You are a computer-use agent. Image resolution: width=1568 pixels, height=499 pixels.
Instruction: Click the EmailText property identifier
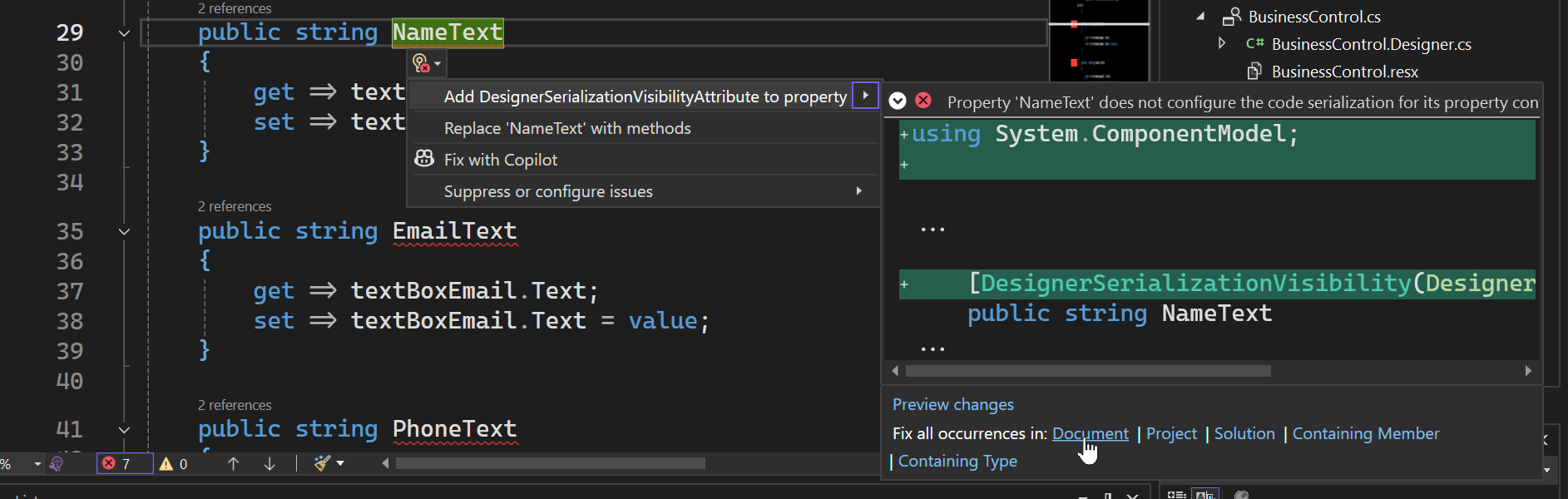pyautogui.click(x=454, y=231)
